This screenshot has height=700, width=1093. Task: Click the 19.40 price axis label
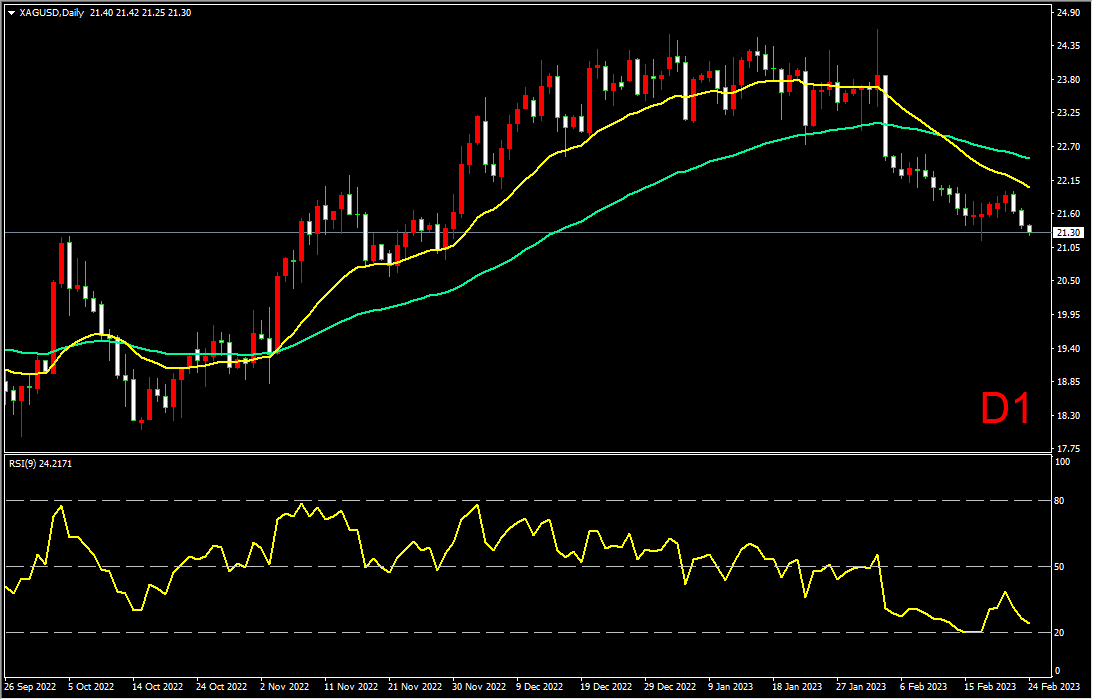1069,349
